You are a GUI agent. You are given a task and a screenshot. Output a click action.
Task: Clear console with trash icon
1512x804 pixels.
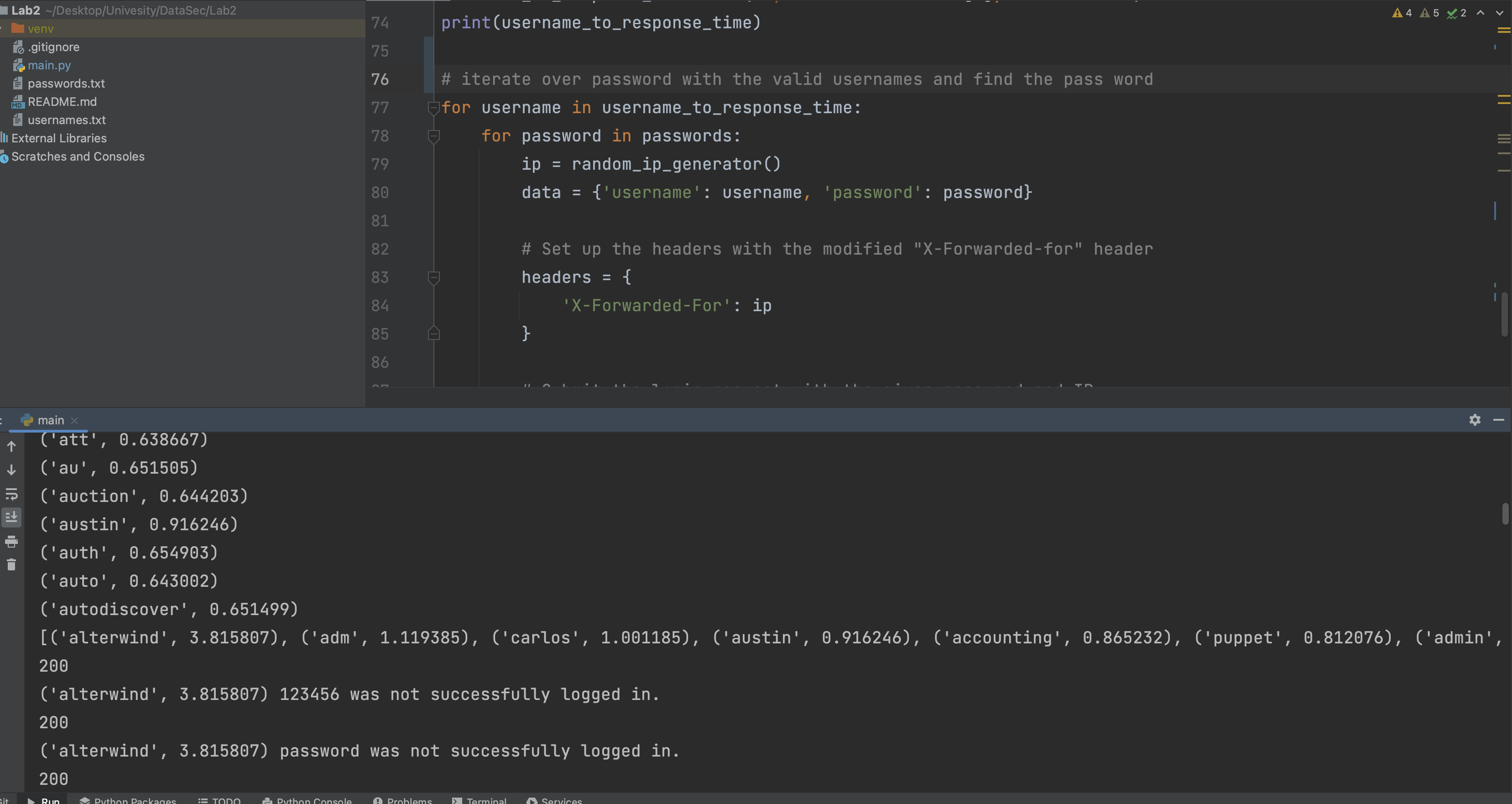[11, 564]
